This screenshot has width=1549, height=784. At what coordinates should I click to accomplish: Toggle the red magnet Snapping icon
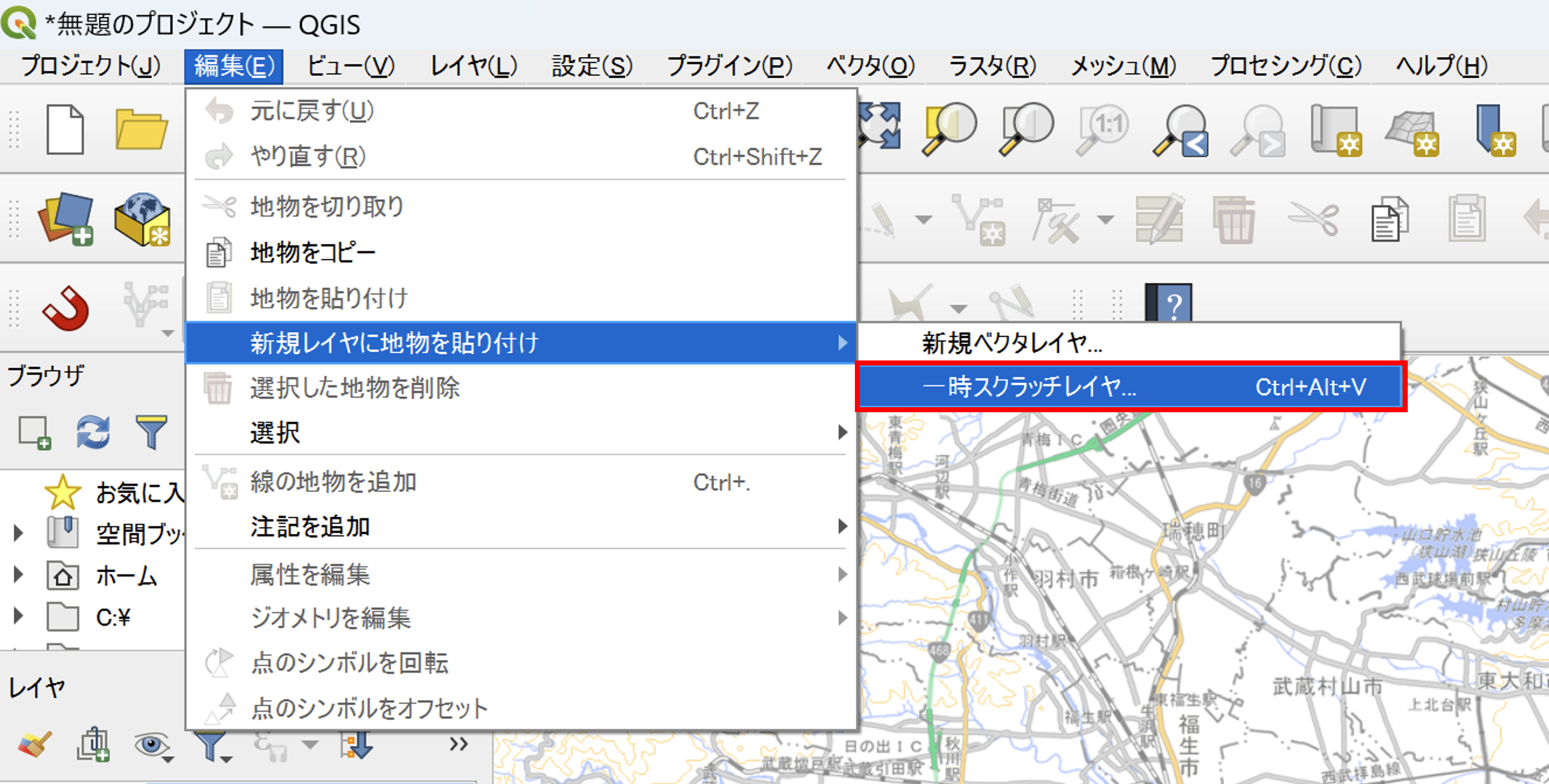point(66,308)
